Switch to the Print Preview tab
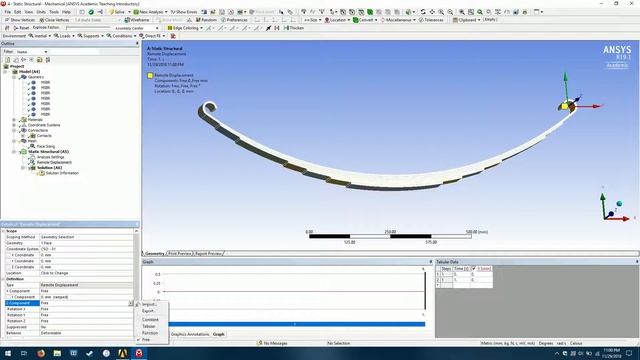The height and width of the screenshot is (360, 640). pyautogui.click(x=180, y=253)
